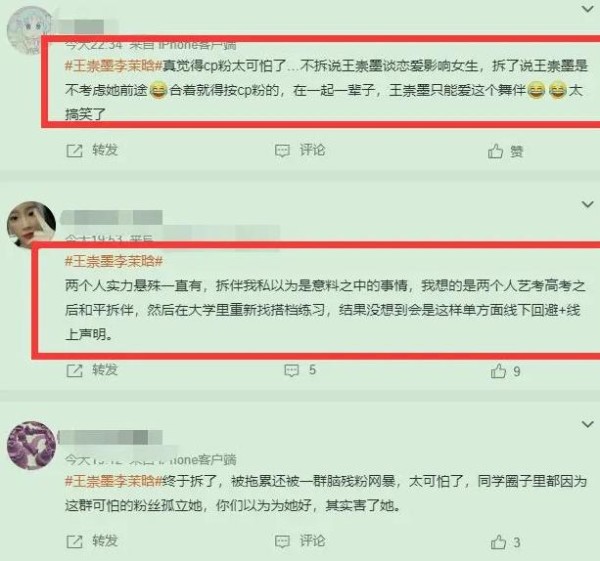Expand options chevron on third post
The width and height of the screenshot is (600, 561).
pyautogui.click(x=587, y=424)
